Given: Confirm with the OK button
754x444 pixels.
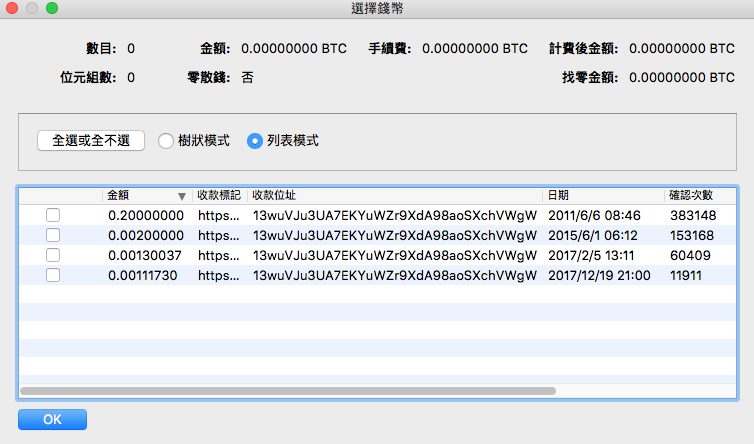Looking at the screenshot, I should point(52,419).
